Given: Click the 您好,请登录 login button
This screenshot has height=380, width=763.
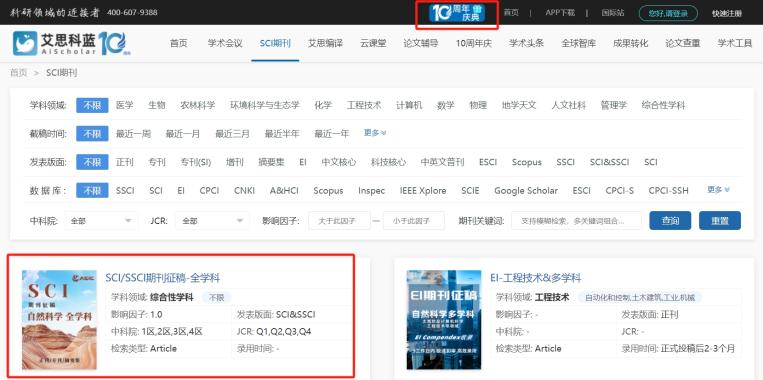Looking at the screenshot, I should [x=668, y=14].
